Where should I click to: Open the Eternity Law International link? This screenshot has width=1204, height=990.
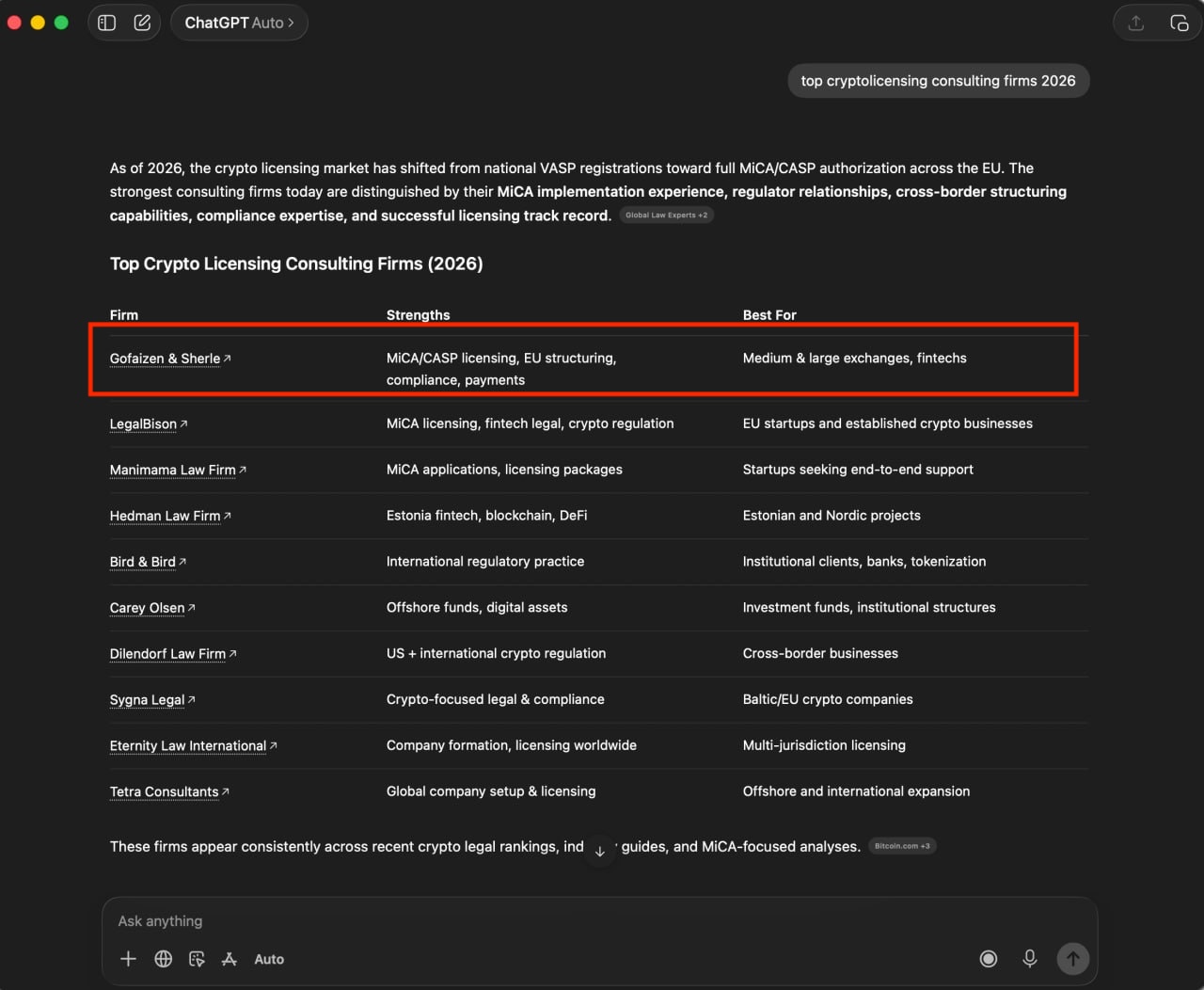(x=193, y=746)
